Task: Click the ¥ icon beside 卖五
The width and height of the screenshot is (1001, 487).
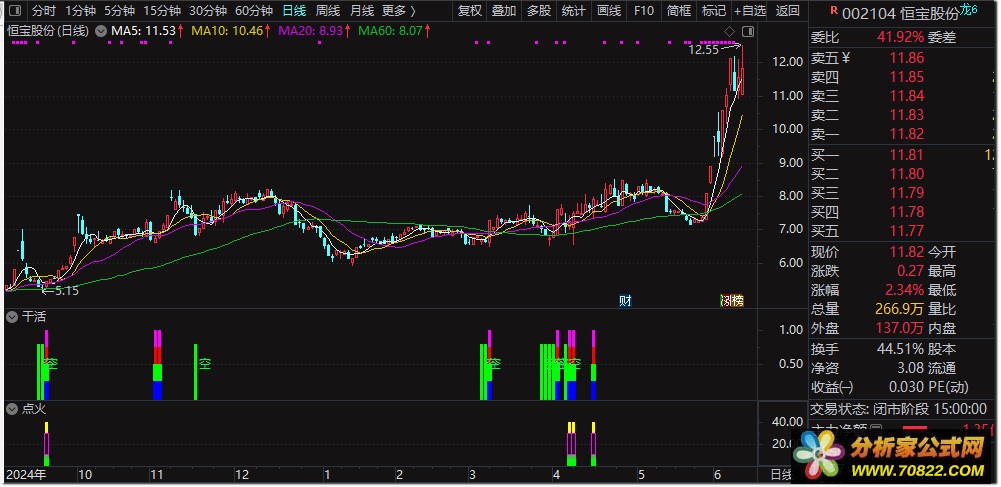Action: pyautogui.click(x=847, y=58)
